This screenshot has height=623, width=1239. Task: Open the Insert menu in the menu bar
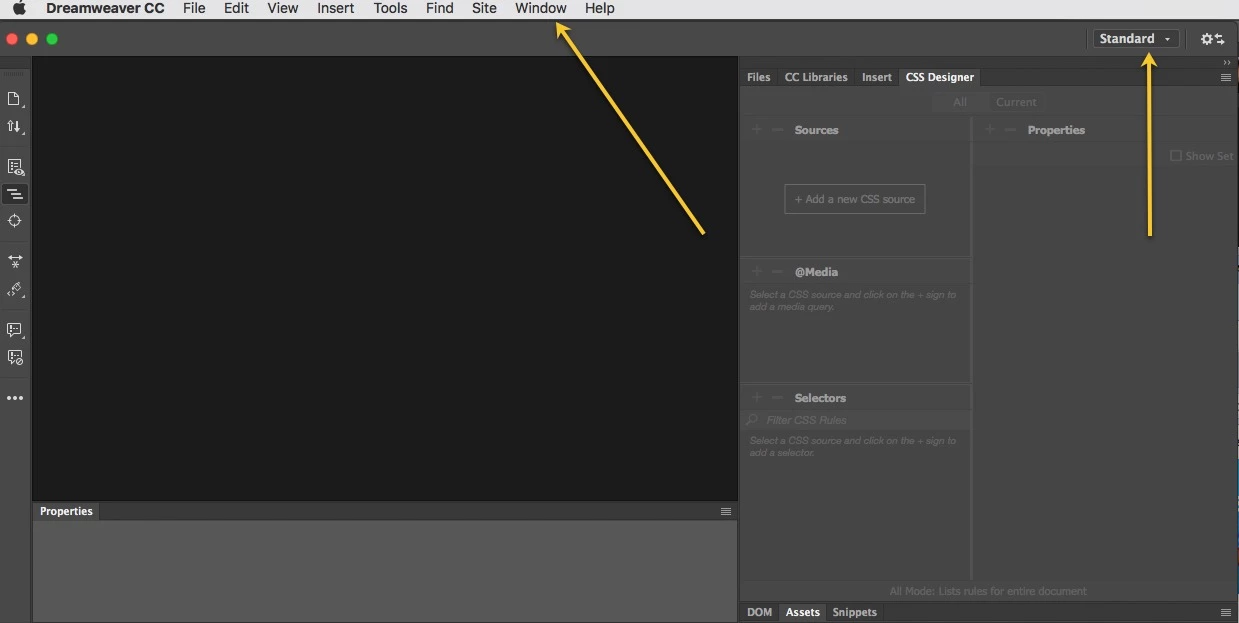(336, 8)
